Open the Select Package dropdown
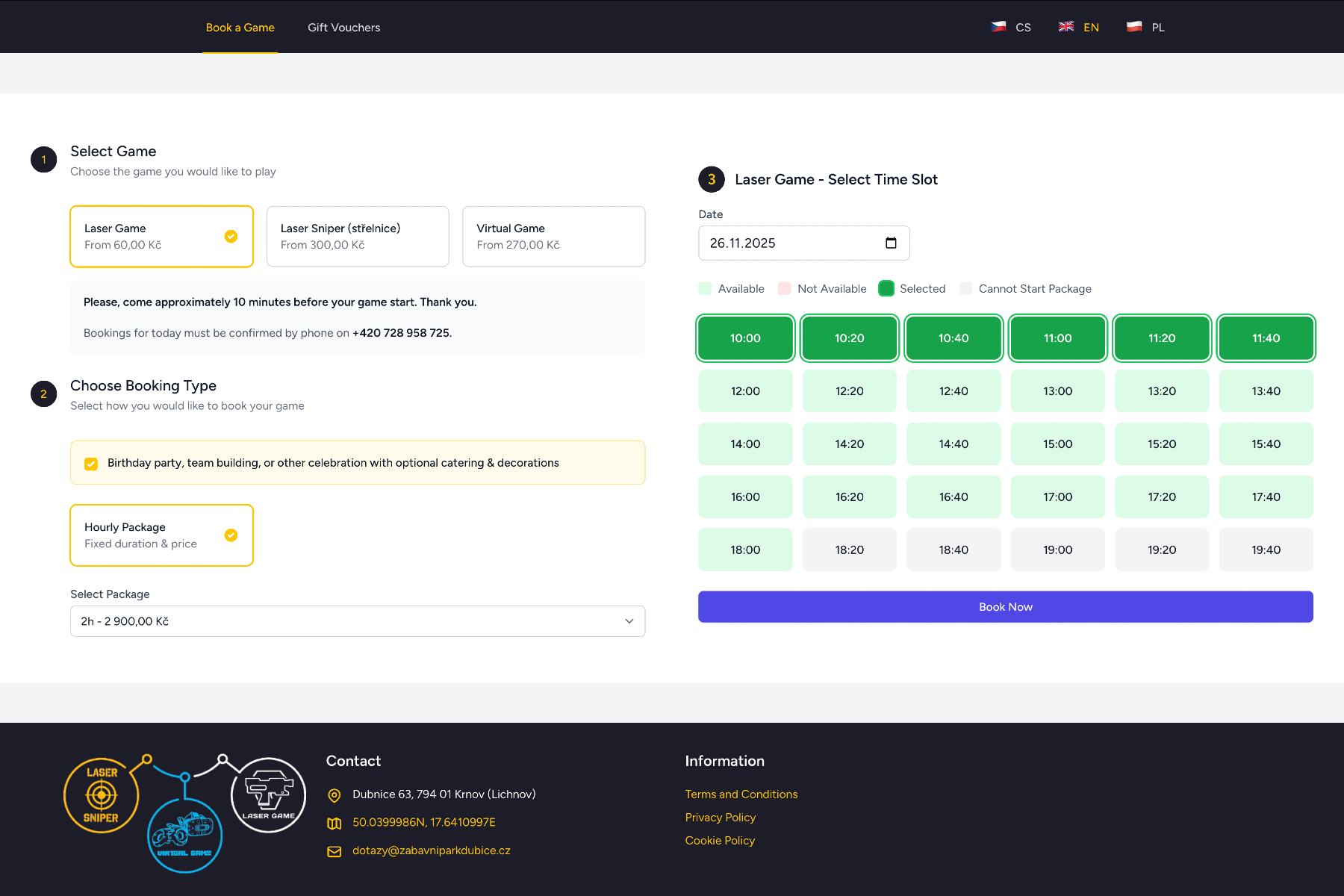This screenshot has height=896, width=1344. (357, 621)
